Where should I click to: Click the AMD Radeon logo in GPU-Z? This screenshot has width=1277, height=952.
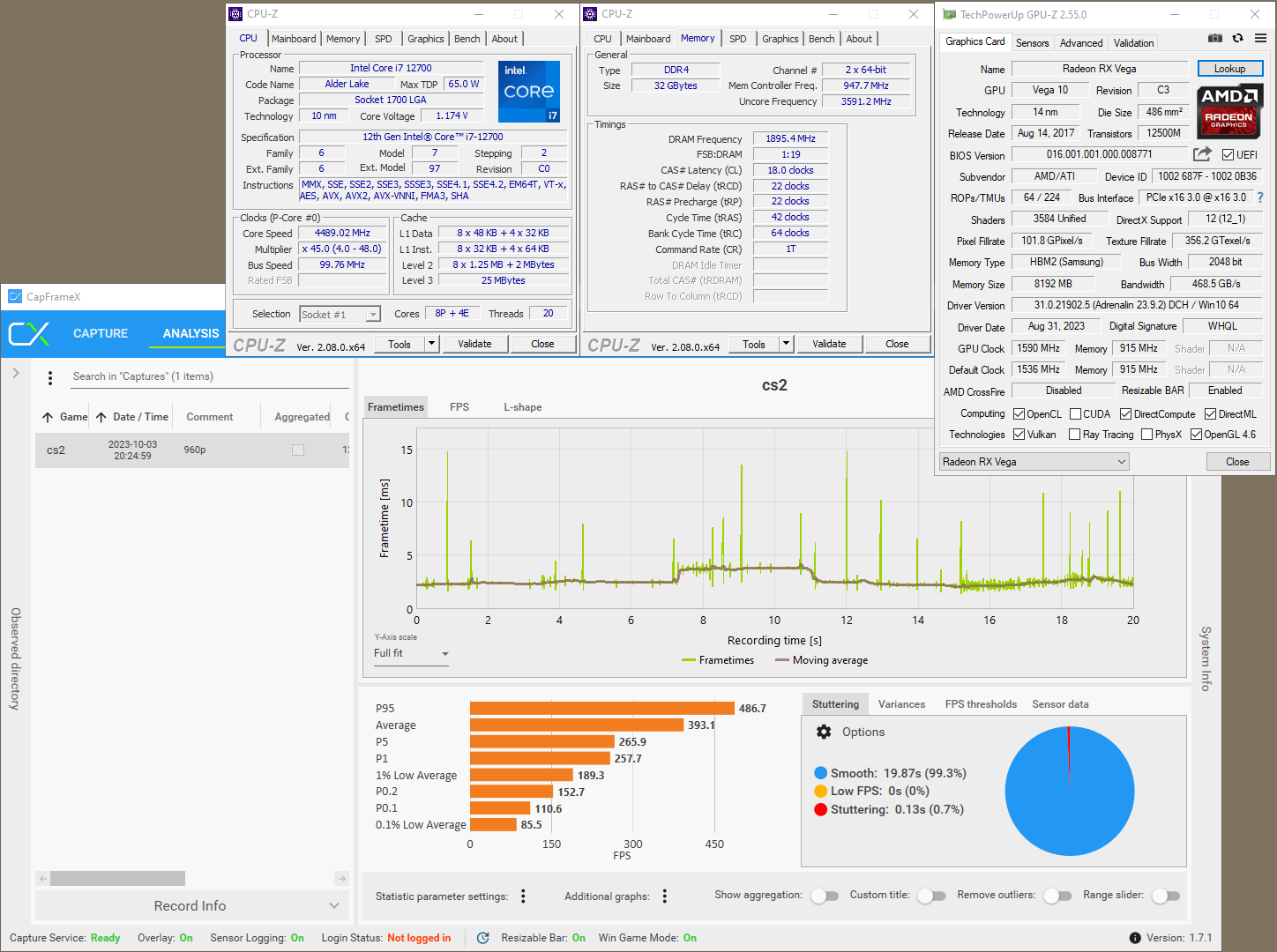point(1229,109)
